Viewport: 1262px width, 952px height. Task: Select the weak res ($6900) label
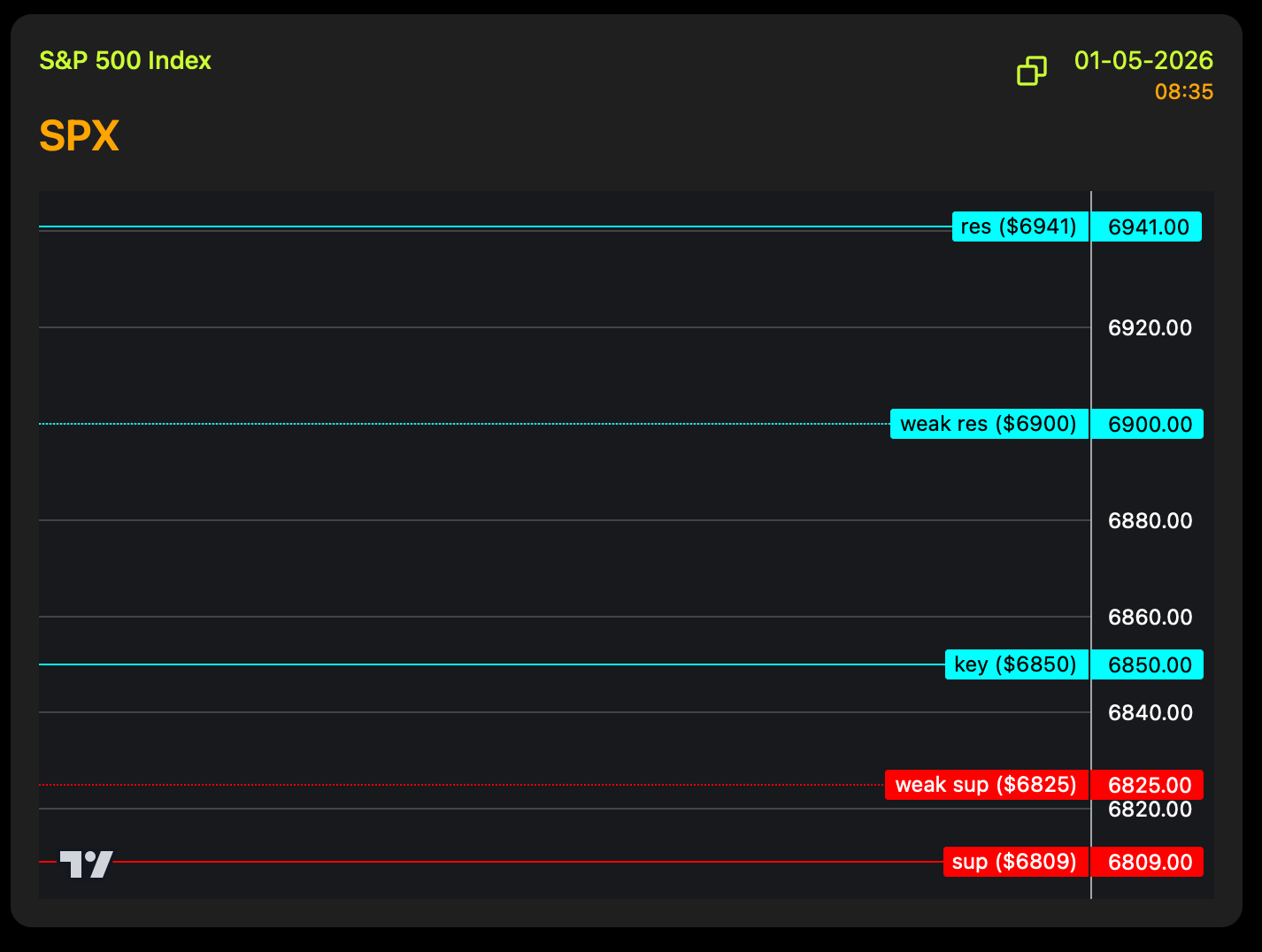(x=988, y=424)
